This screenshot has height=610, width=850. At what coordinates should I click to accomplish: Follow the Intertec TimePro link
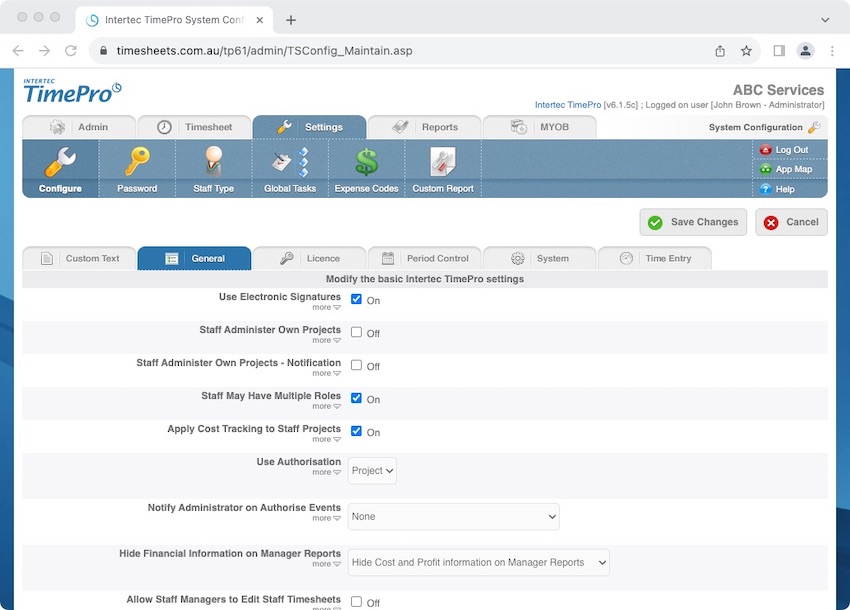(568, 105)
